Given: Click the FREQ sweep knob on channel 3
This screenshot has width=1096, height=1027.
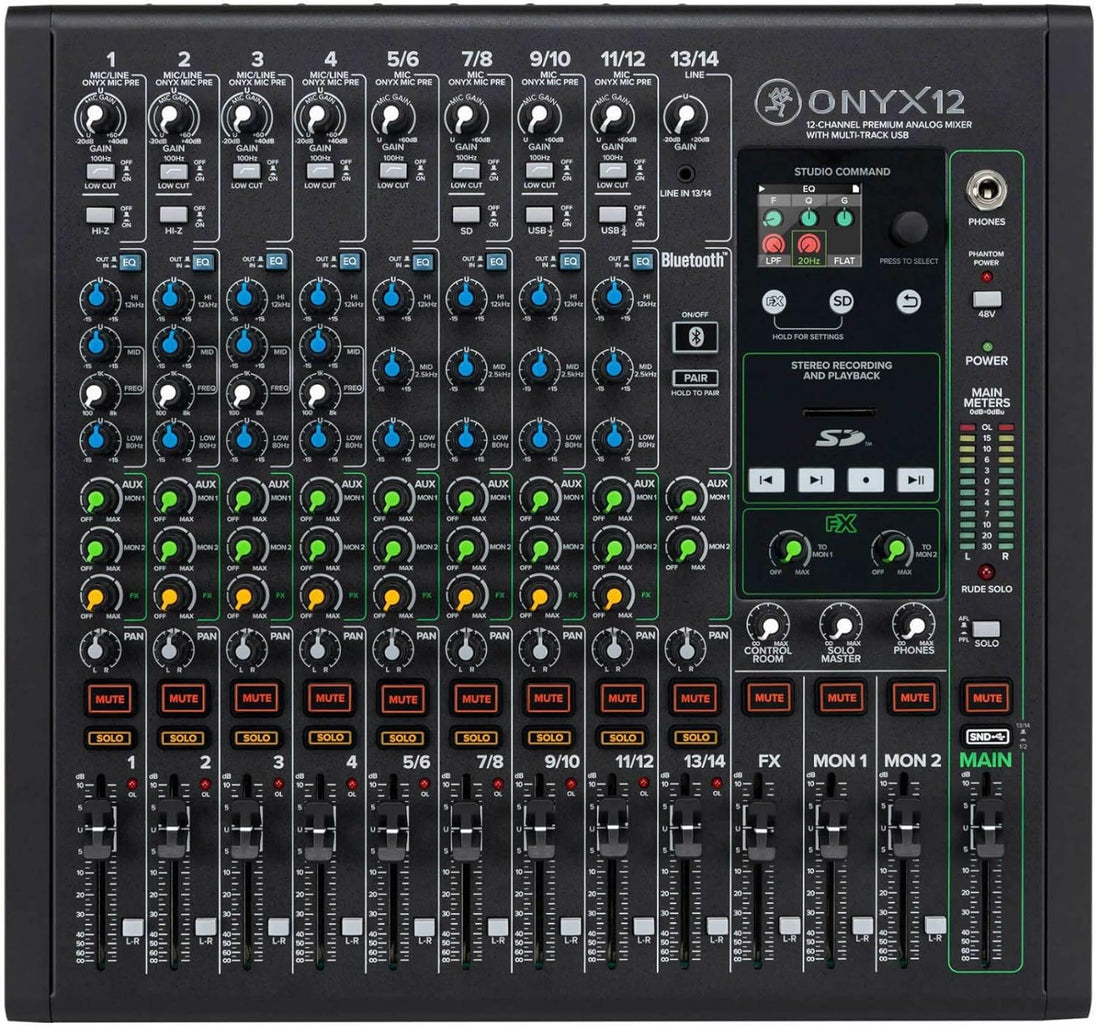Looking at the screenshot, I should [x=246, y=394].
